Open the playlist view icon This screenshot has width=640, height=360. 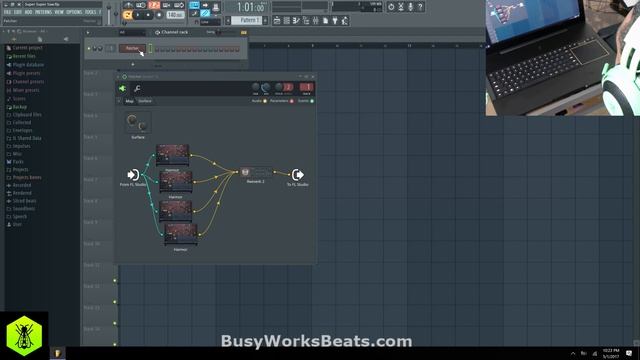pos(277,20)
